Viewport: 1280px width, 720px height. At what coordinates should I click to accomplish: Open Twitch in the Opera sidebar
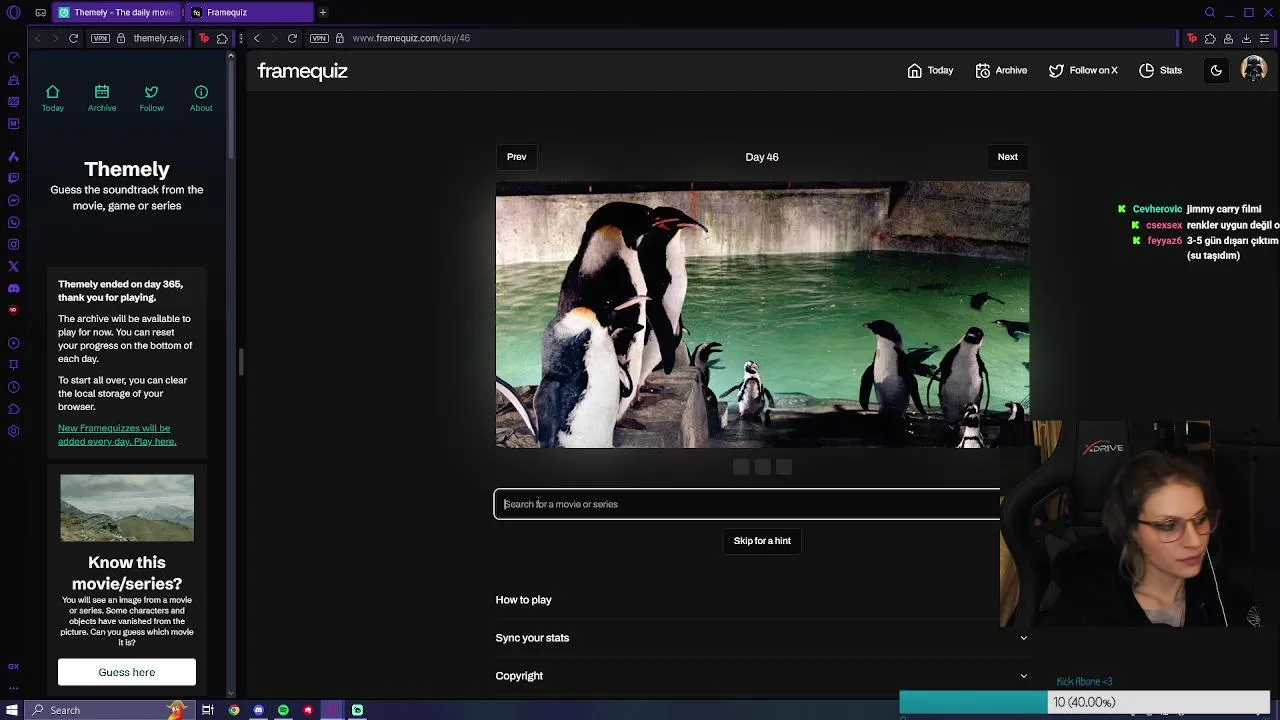[x=13, y=178]
